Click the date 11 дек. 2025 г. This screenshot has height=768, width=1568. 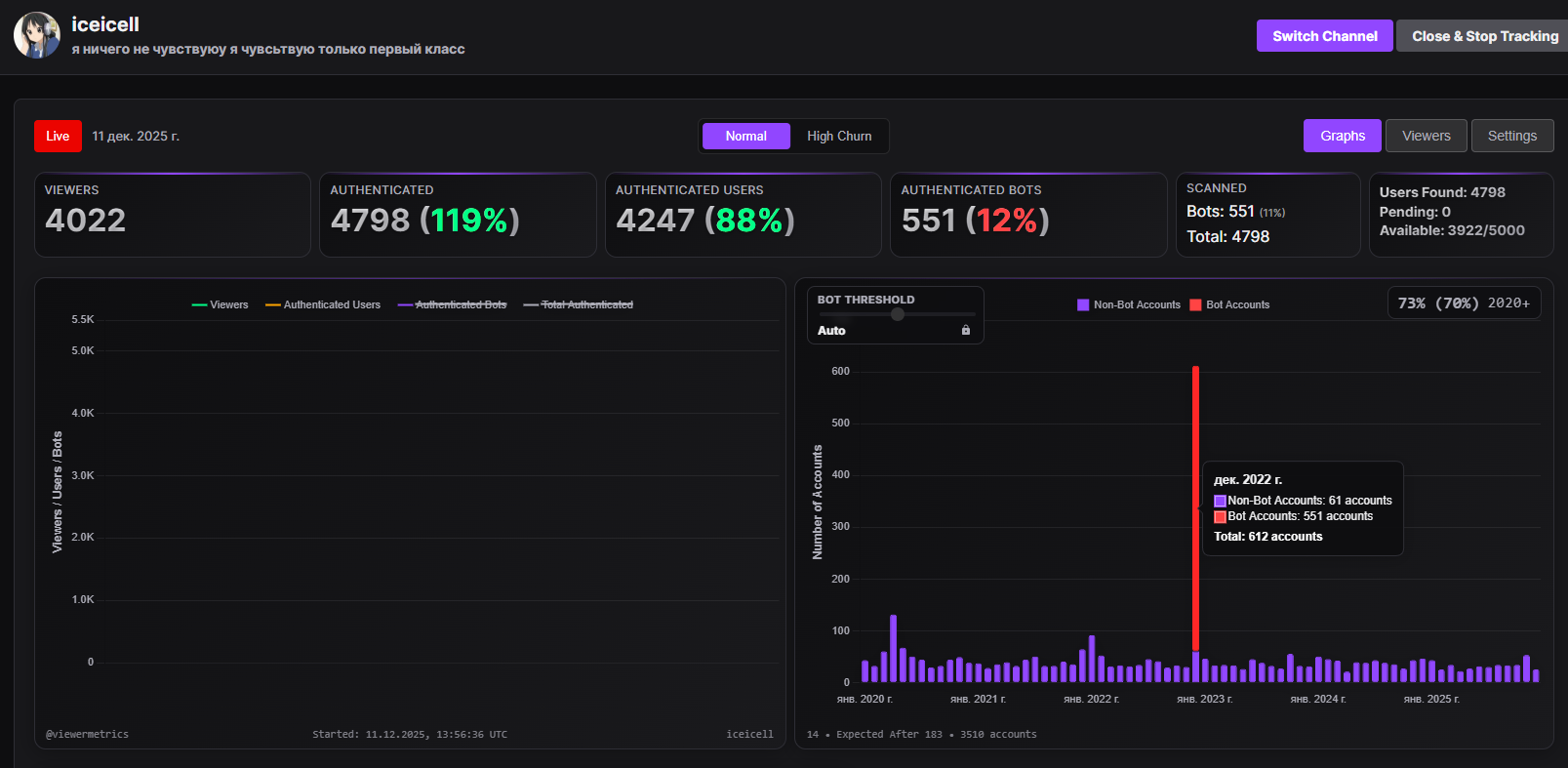click(x=136, y=137)
